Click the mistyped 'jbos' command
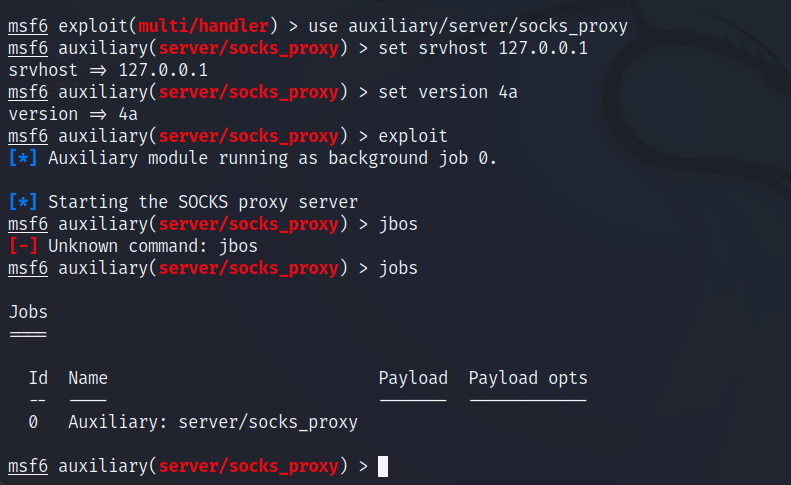Screen dimensions: 791x485 coord(398,224)
